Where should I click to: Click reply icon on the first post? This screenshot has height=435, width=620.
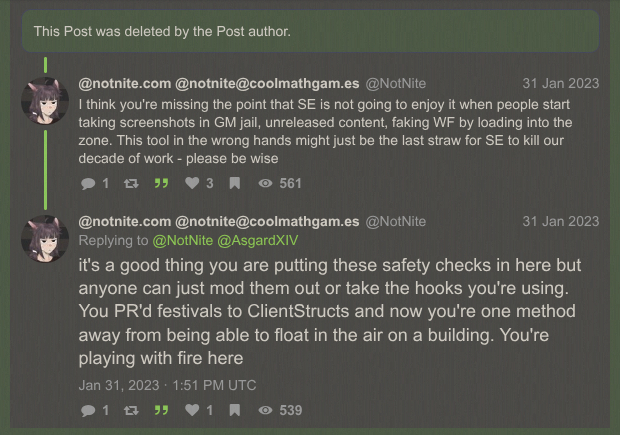coord(87,183)
